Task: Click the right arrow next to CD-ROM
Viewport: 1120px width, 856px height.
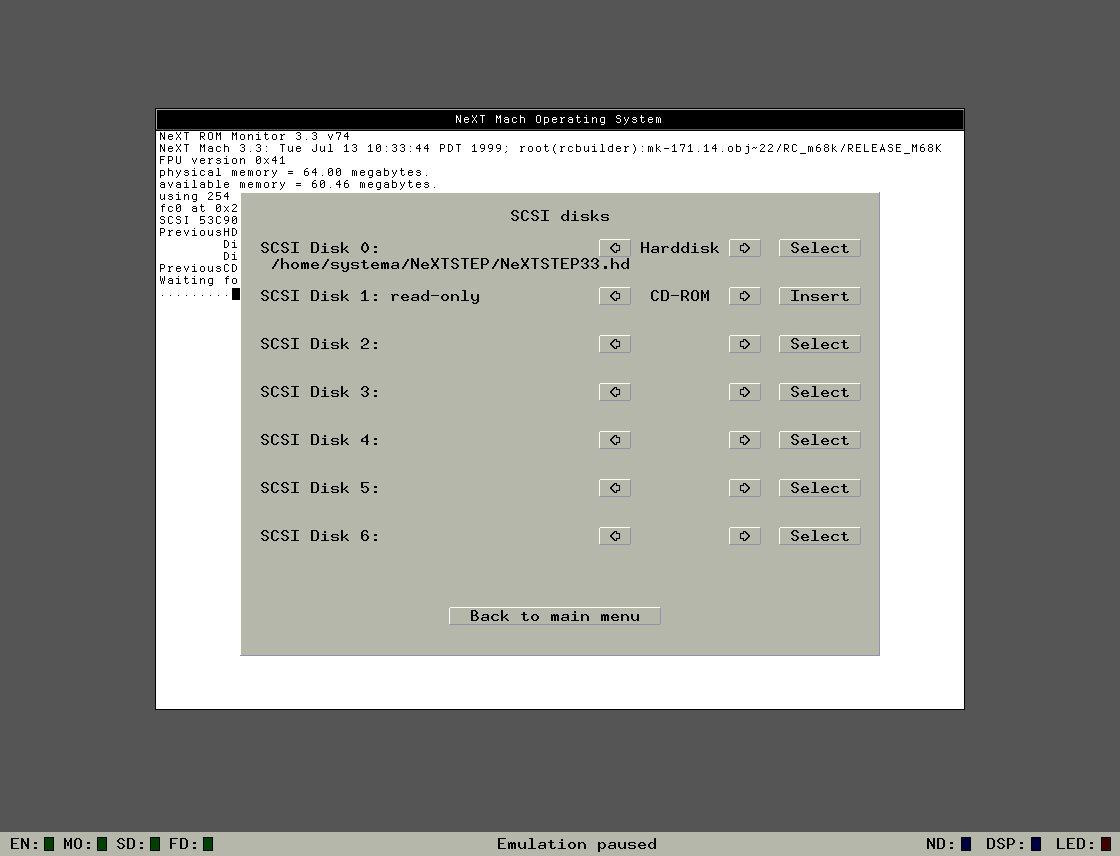Action: [x=744, y=295]
